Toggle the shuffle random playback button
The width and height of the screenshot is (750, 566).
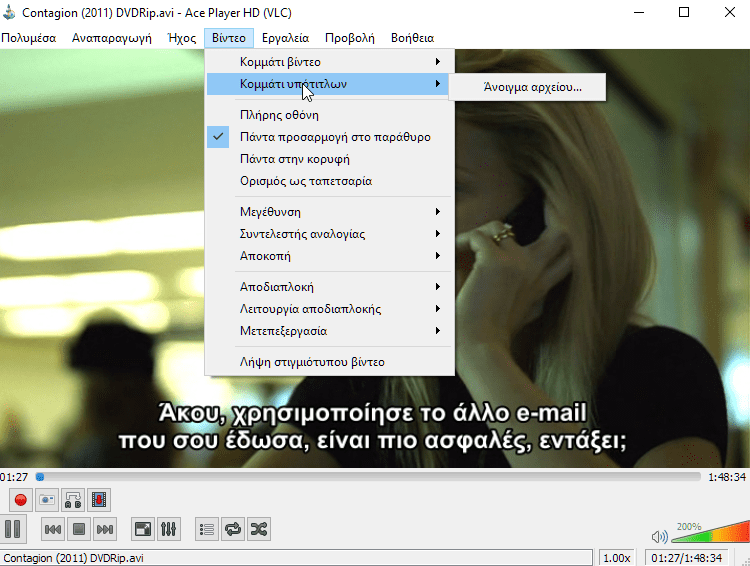pos(258,528)
